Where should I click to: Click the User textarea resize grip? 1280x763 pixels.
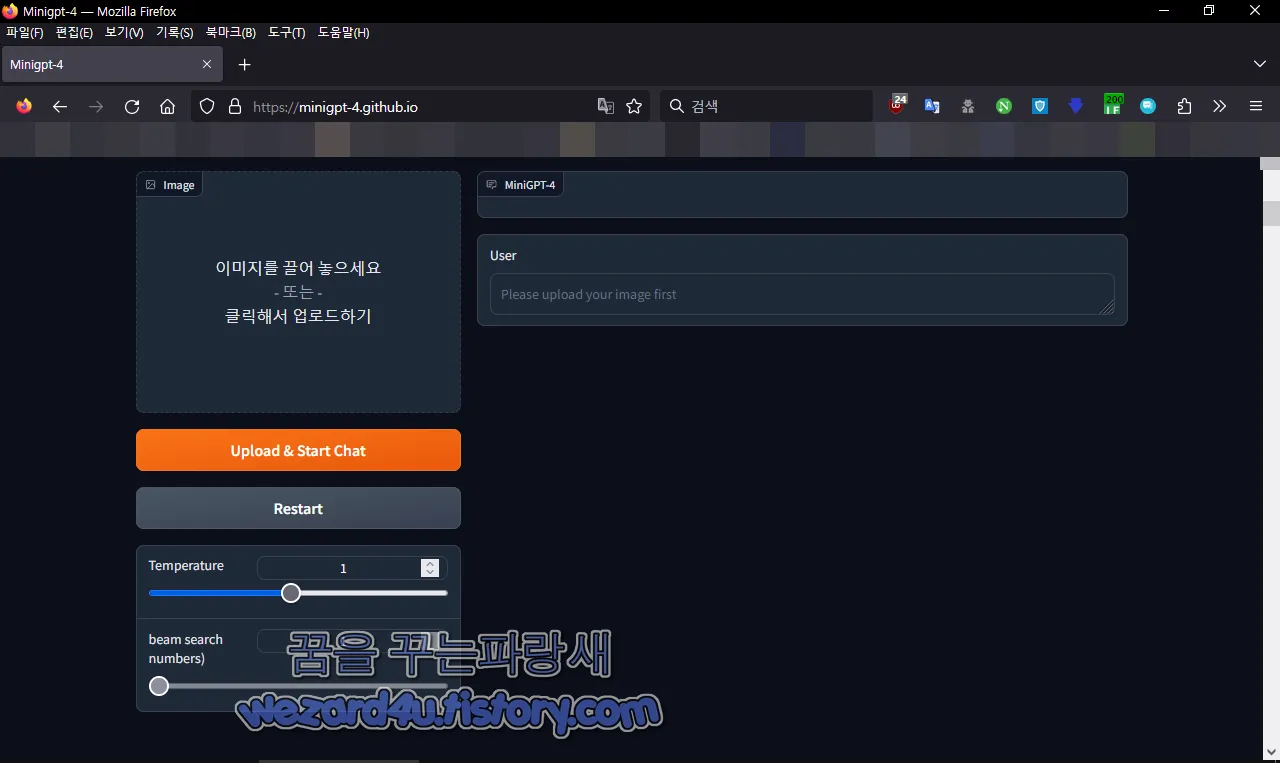(1107, 308)
